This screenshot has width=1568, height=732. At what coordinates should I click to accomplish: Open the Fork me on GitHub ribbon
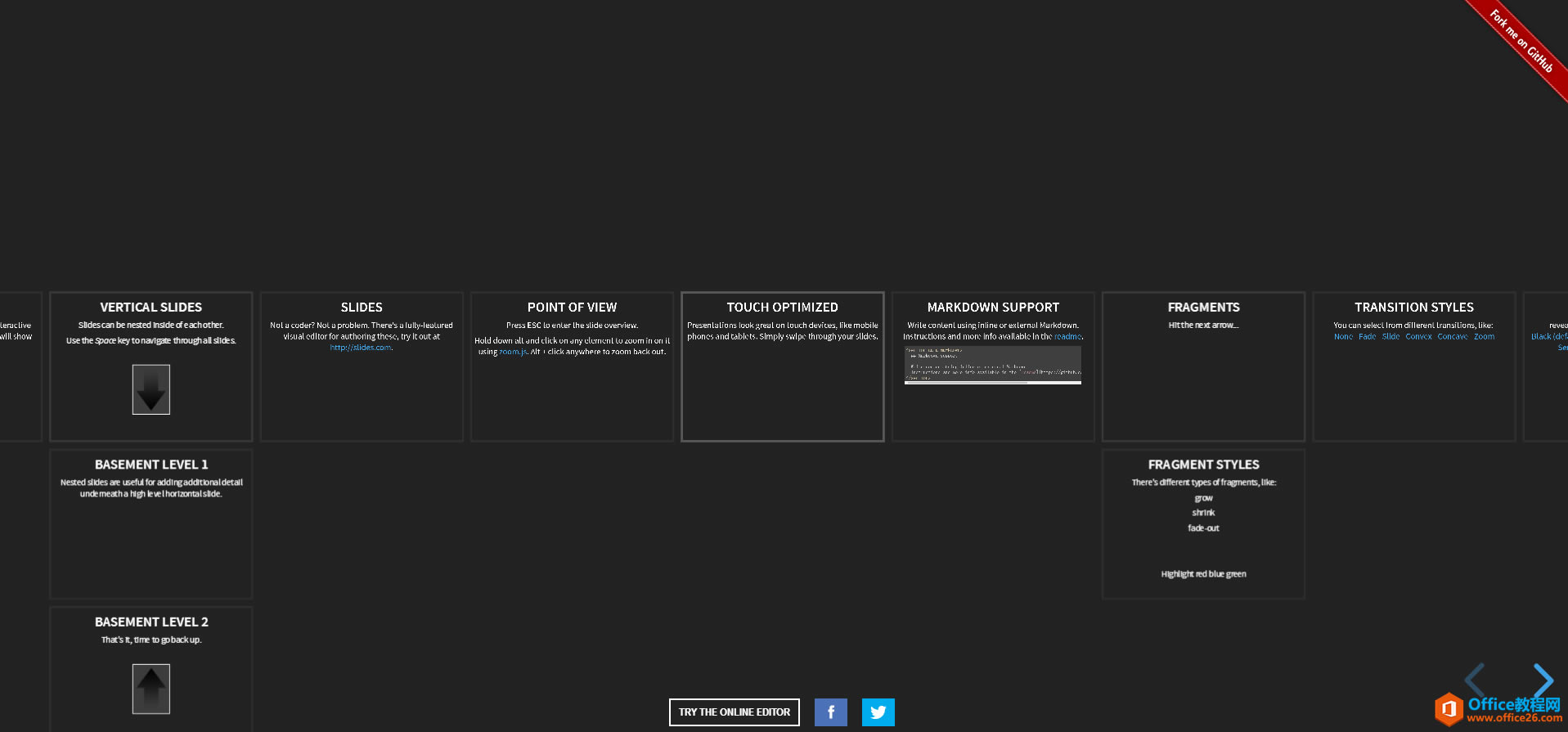pyautogui.click(x=1521, y=41)
